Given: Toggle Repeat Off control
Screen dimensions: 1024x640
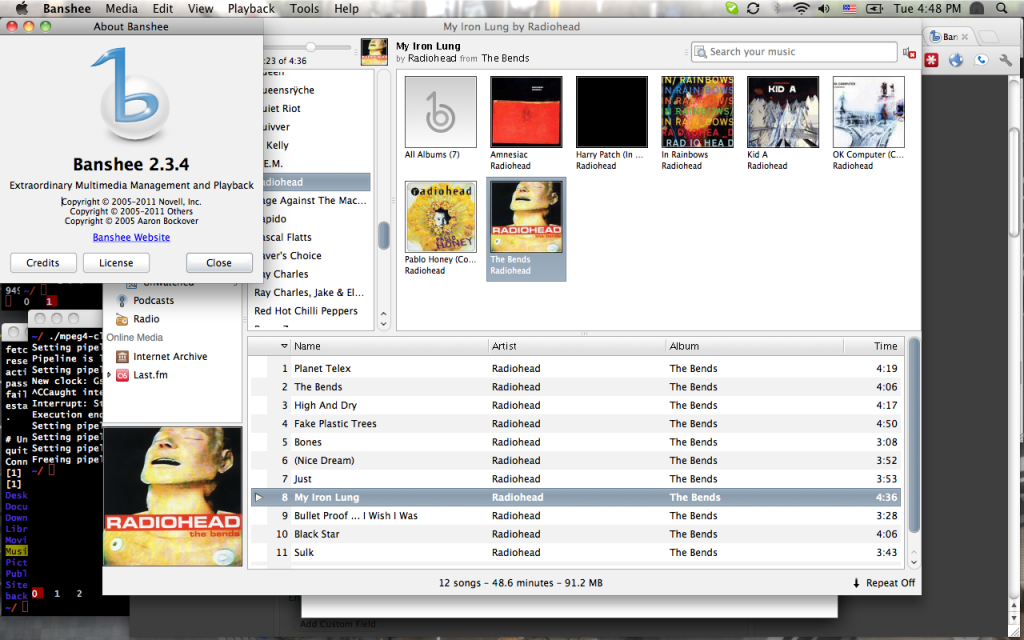Looking at the screenshot, I should pyautogui.click(x=884, y=583).
